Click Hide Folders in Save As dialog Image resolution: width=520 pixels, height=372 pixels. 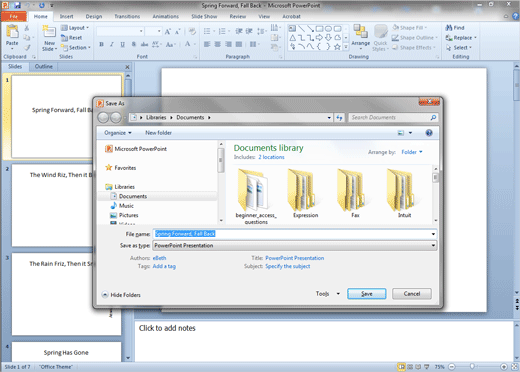pyautogui.click(x=121, y=295)
